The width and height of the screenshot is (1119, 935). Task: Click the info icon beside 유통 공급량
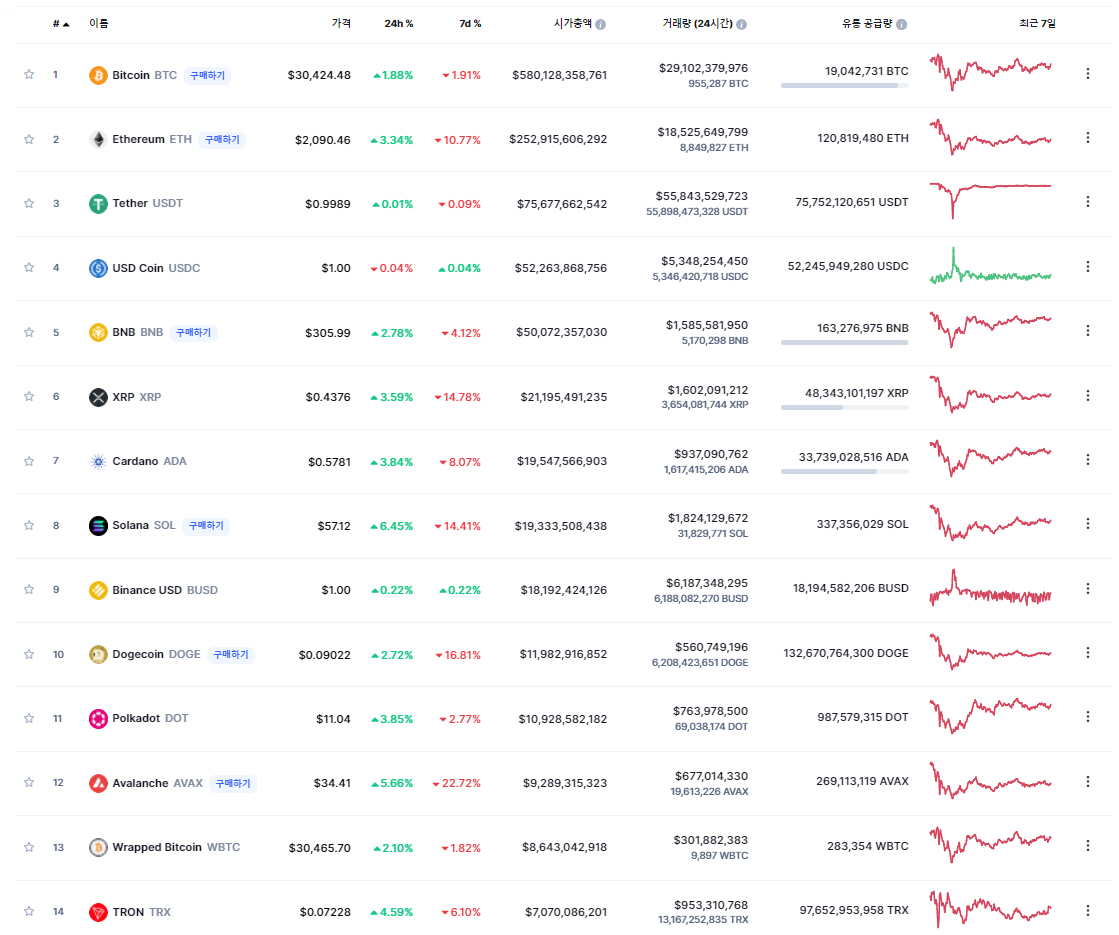[x=902, y=24]
